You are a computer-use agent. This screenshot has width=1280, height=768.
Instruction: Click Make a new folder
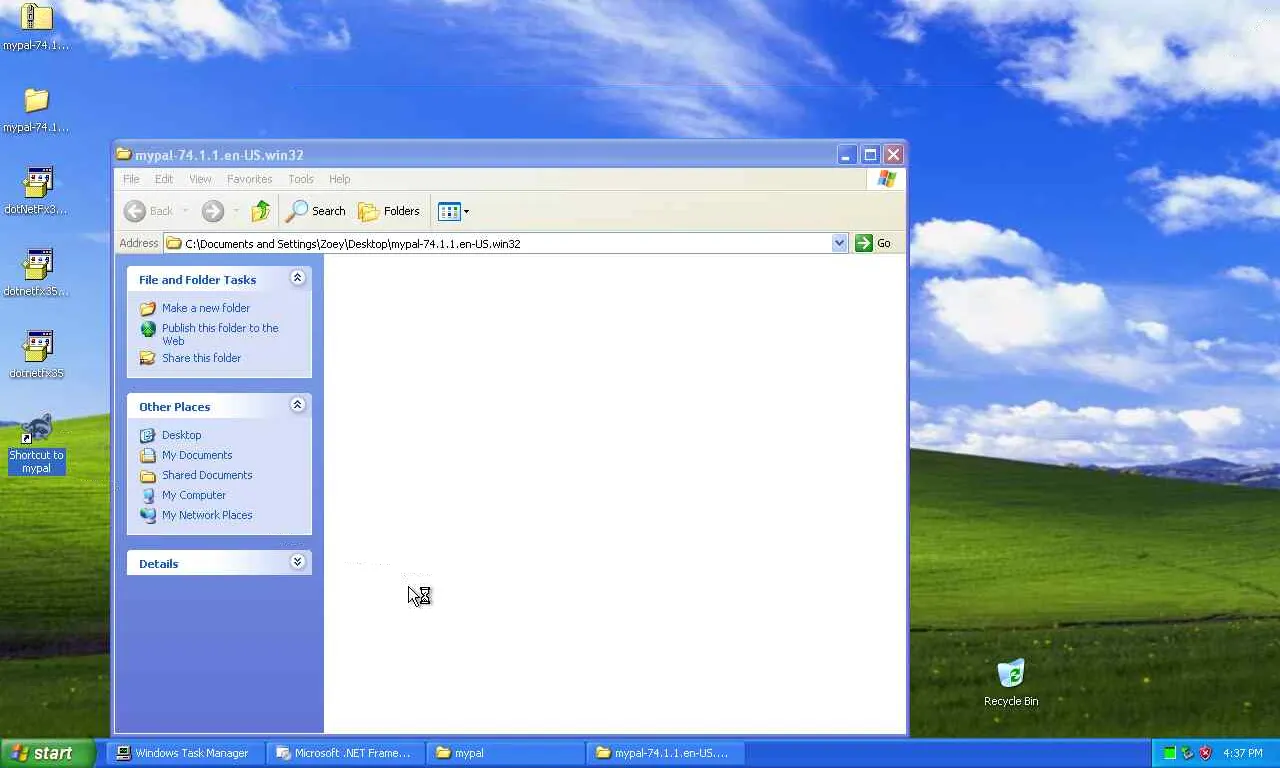tap(206, 308)
